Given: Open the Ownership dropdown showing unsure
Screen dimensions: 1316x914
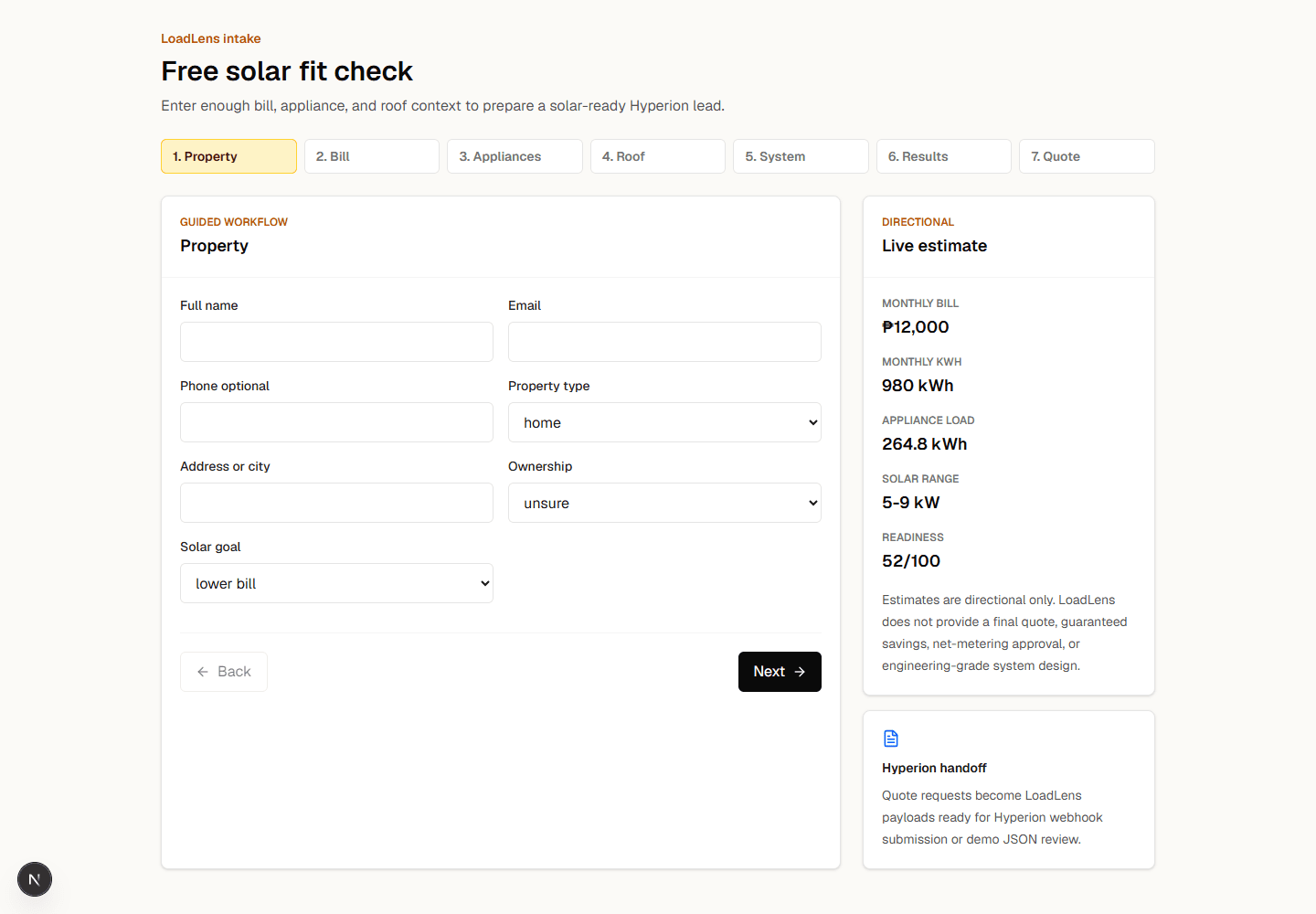Looking at the screenshot, I should pyautogui.click(x=664, y=503).
